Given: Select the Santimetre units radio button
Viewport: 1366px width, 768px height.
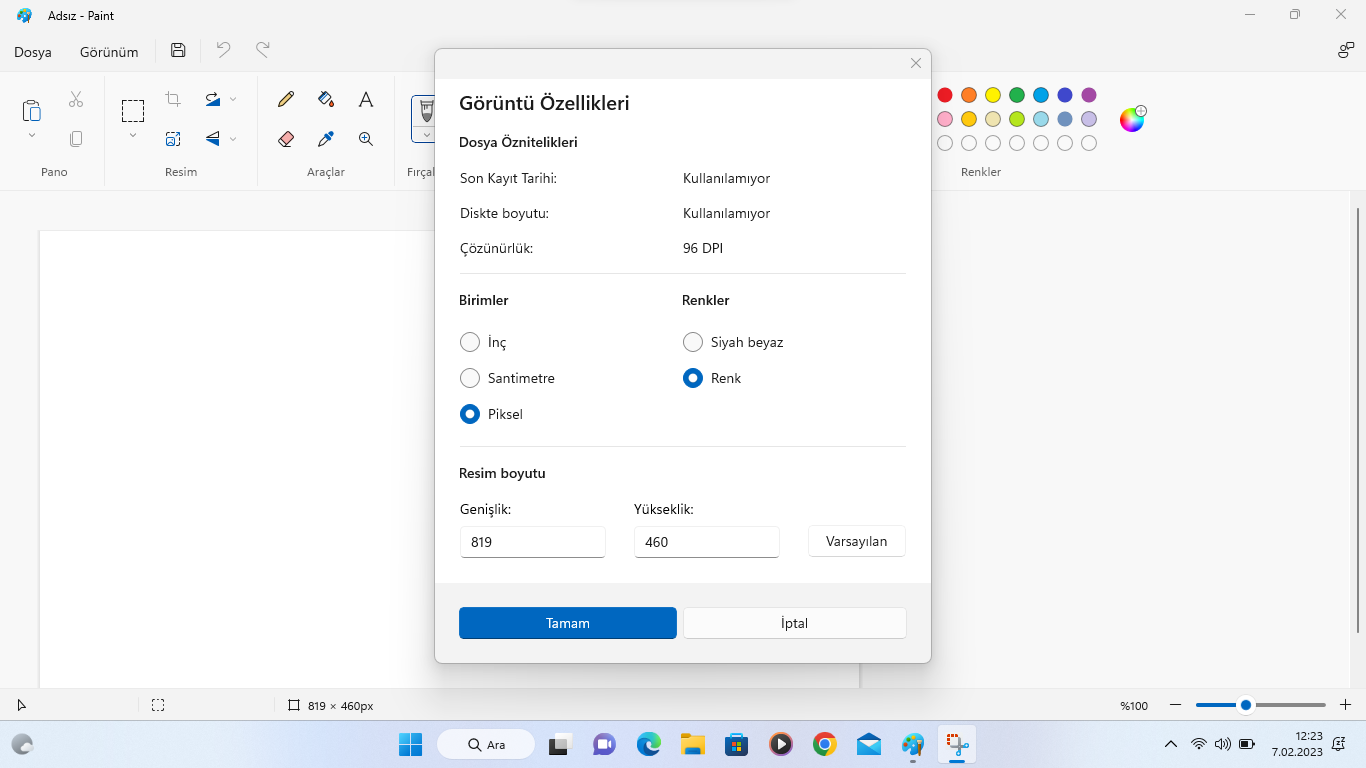Looking at the screenshot, I should point(470,378).
